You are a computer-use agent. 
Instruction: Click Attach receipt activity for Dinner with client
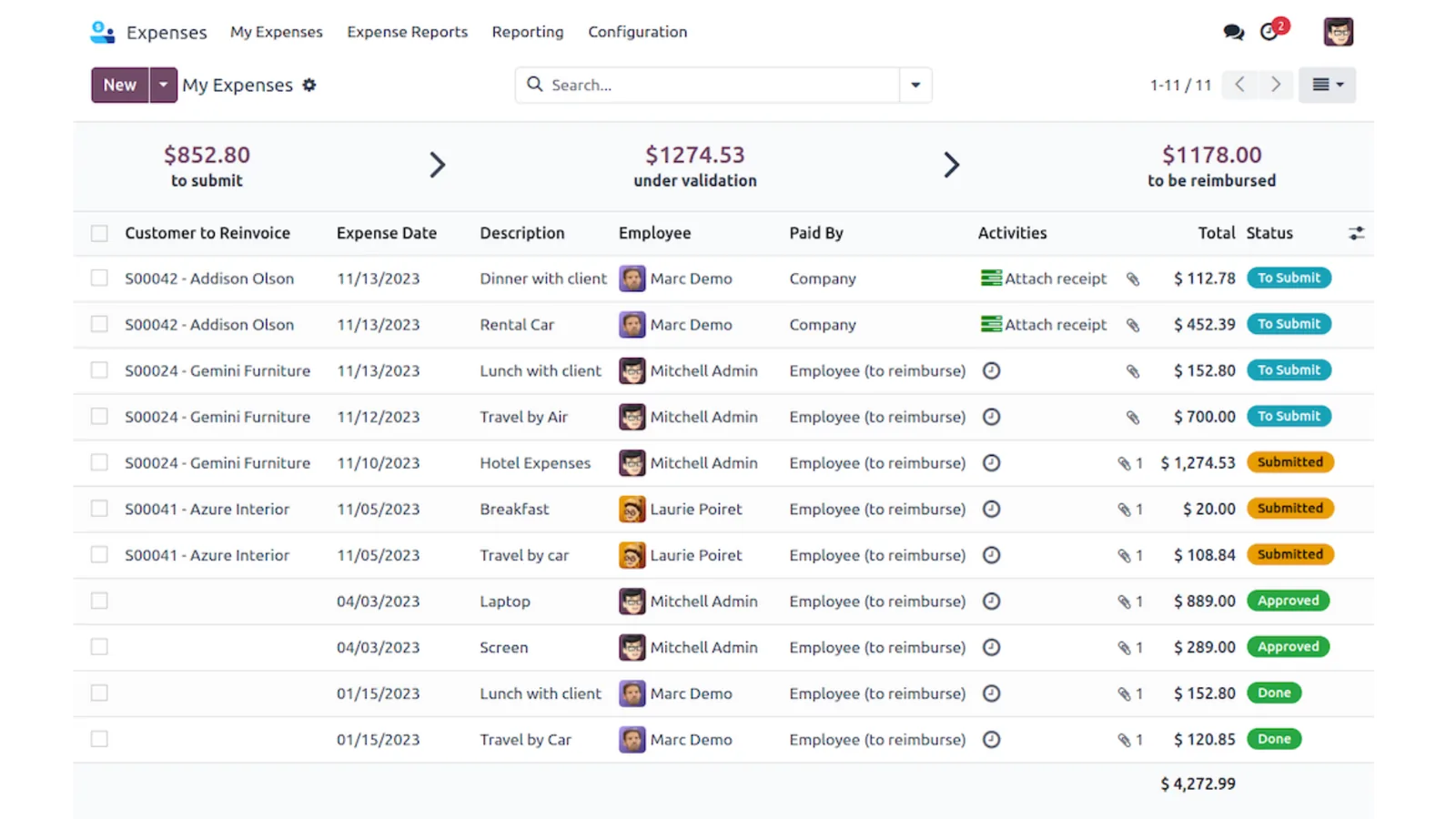(1044, 278)
